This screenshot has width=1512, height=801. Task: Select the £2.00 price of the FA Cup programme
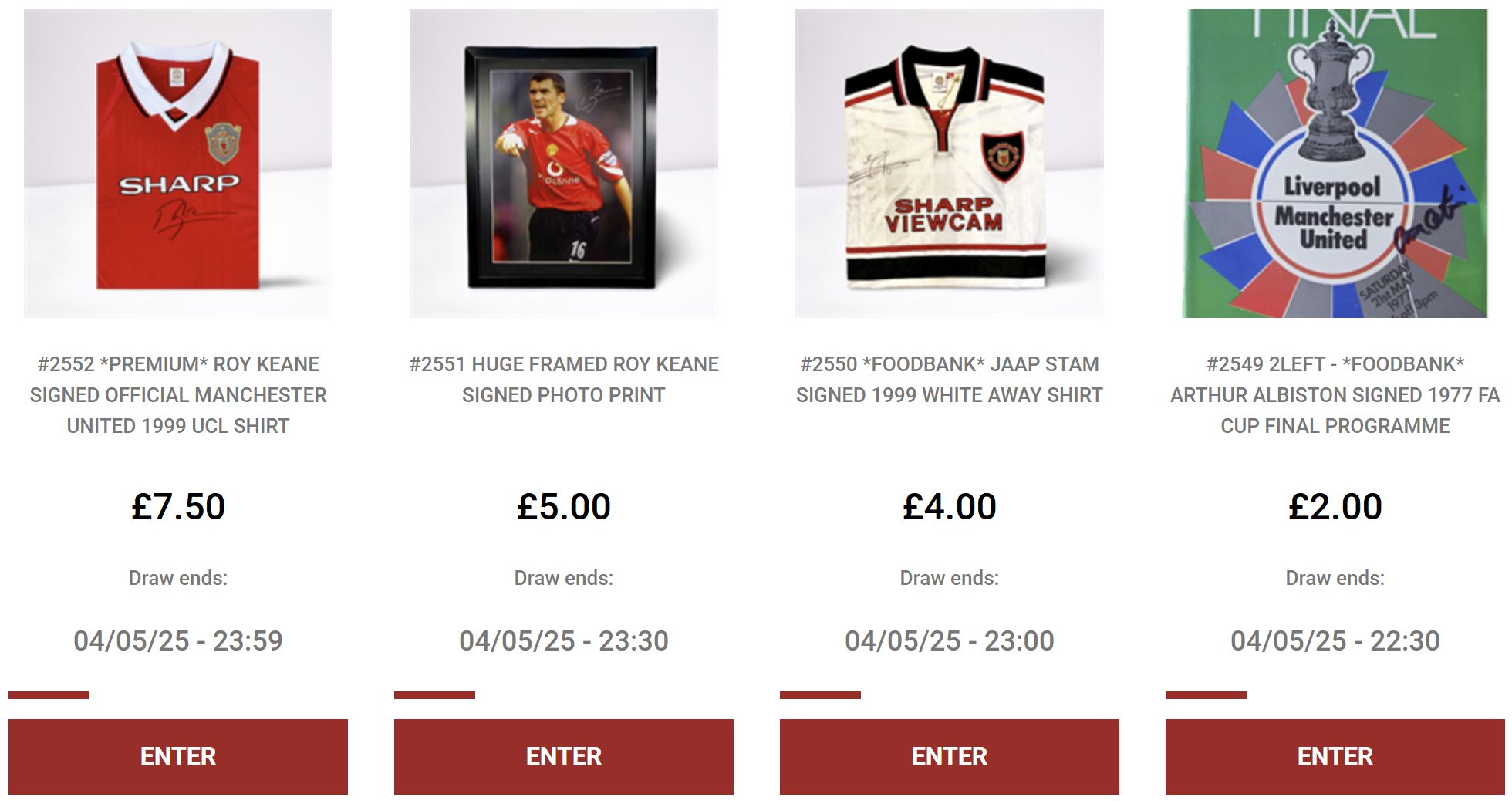click(1335, 507)
